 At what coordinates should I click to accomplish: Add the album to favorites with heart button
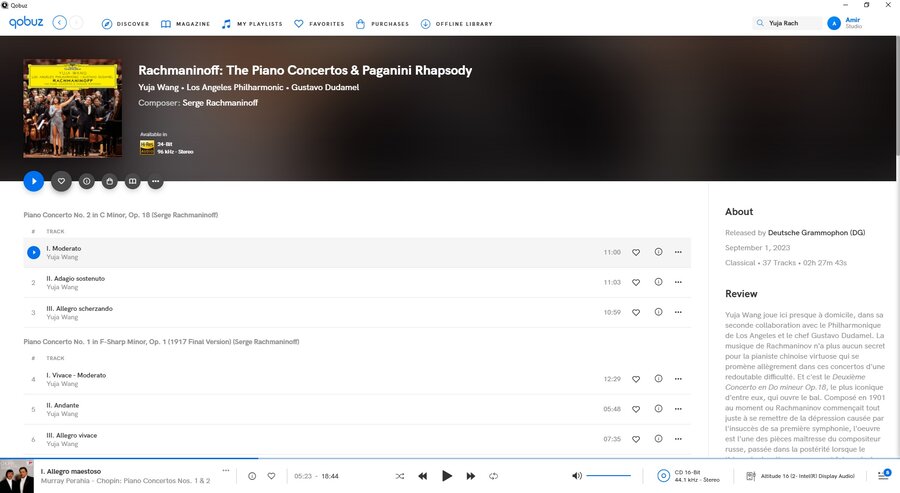(61, 181)
